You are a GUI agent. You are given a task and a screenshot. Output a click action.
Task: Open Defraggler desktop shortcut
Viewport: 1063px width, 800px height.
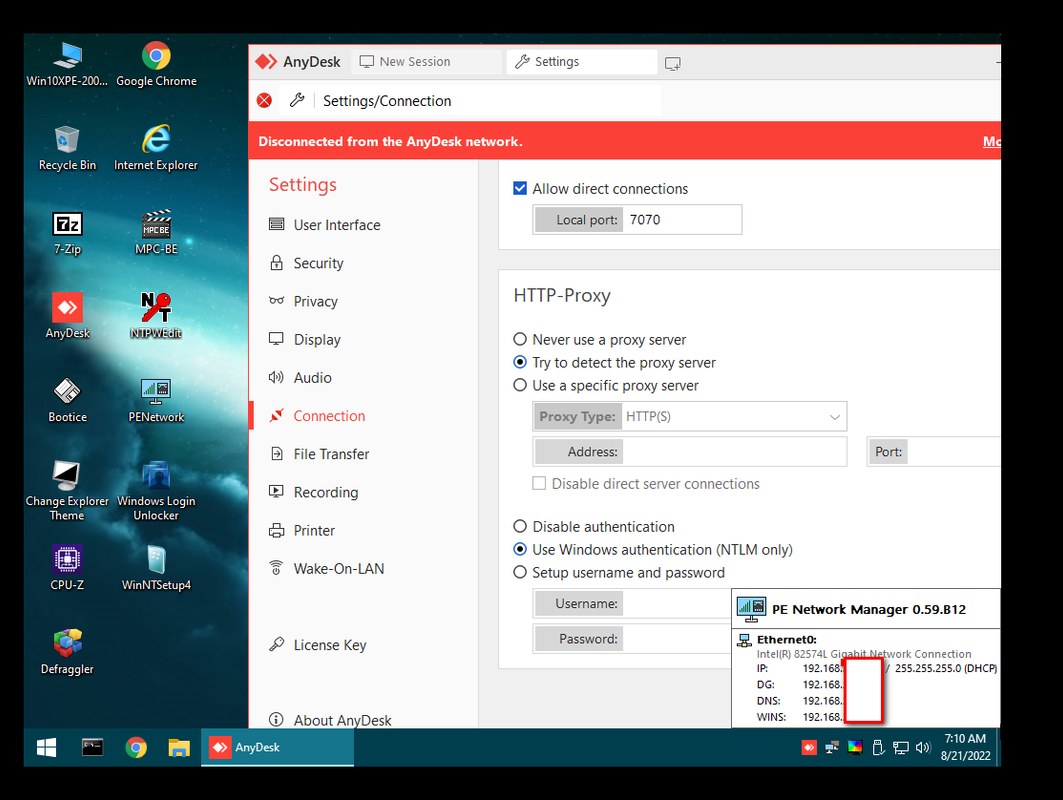pos(67,652)
